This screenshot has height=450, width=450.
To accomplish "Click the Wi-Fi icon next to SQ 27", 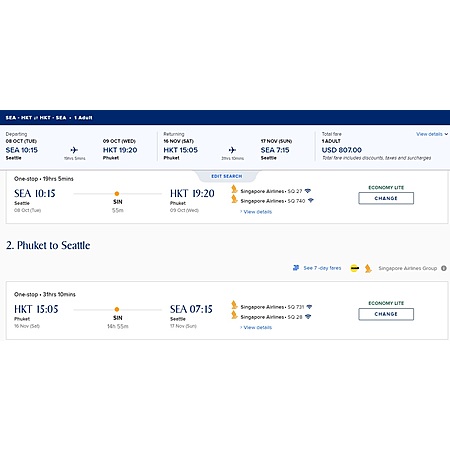I will pos(308,191).
